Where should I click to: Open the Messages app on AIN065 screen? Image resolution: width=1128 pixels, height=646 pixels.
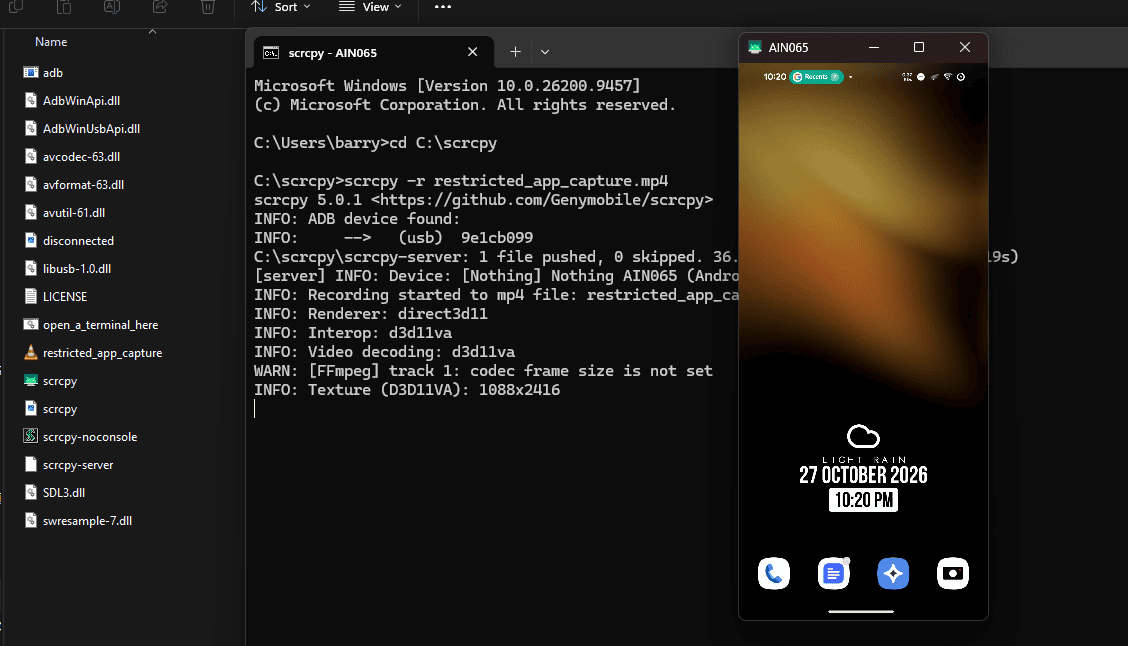point(833,573)
